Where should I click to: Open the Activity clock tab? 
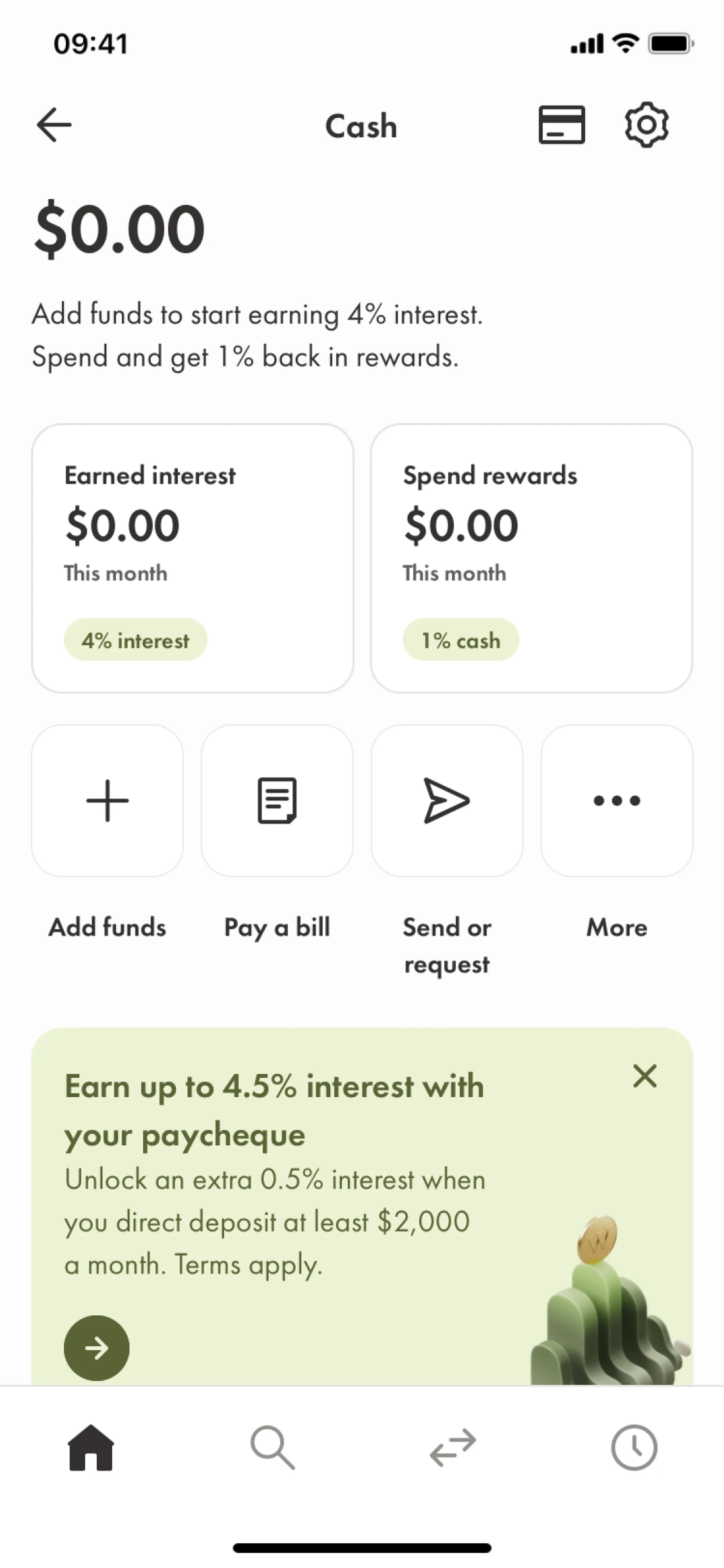pyautogui.click(x=633, y=1447)
